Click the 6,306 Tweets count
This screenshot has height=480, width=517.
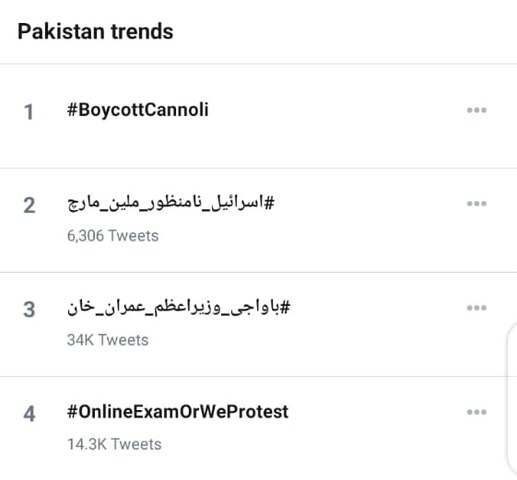coord(113,236)
